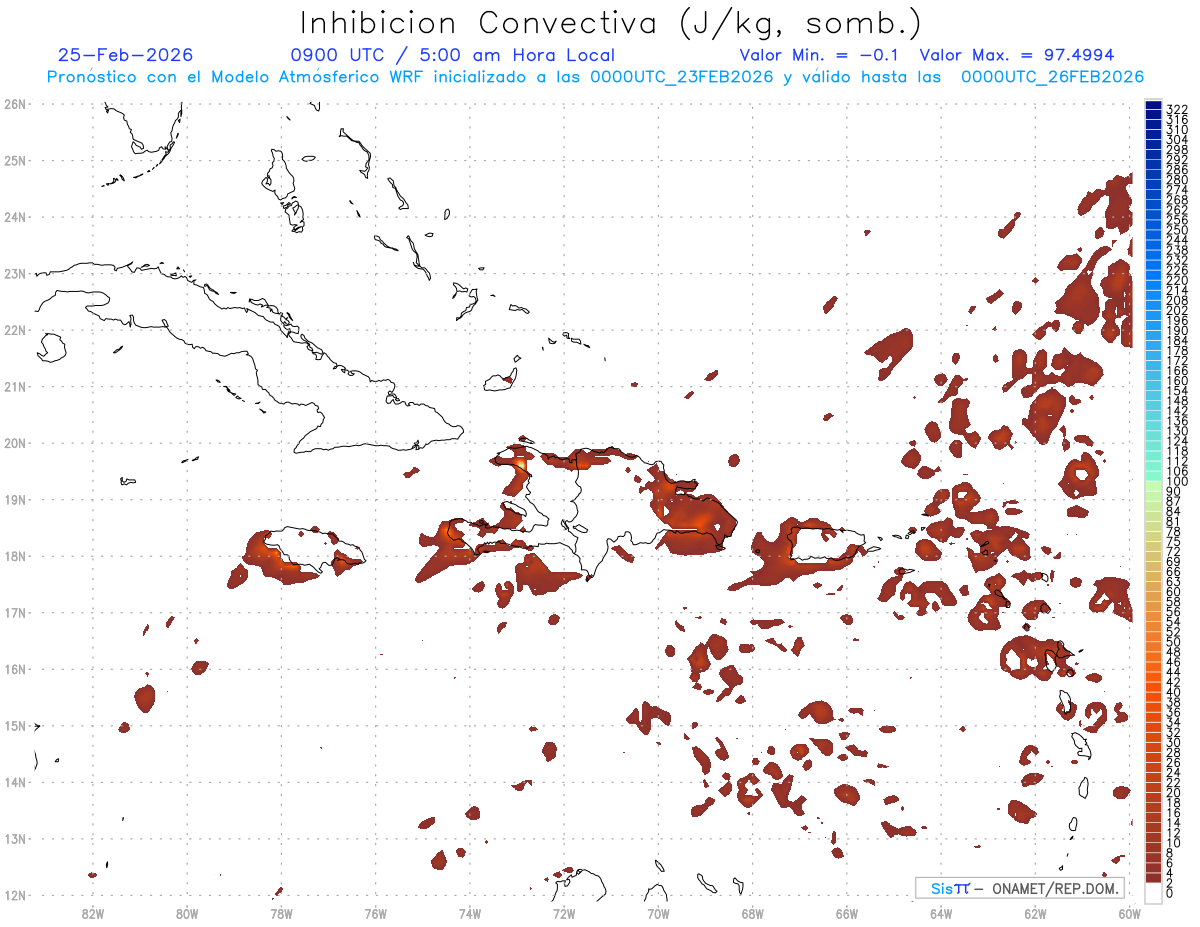Click the dark navy 322 colorbar swatch

tap(1153, 107)
